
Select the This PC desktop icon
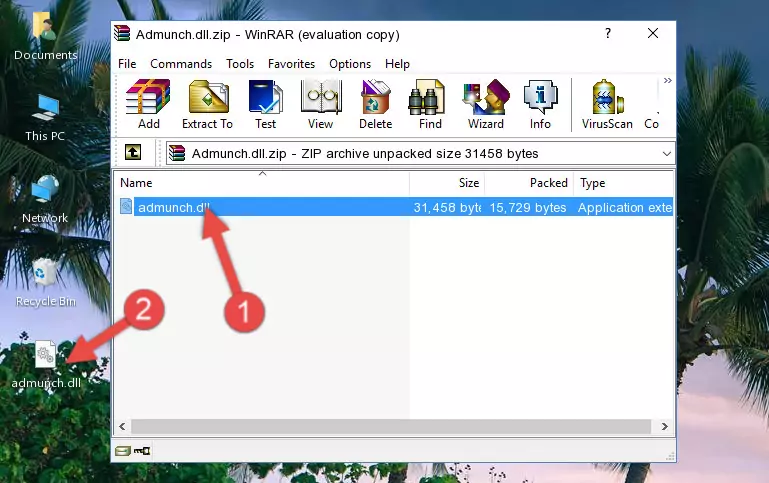[45, 118]
